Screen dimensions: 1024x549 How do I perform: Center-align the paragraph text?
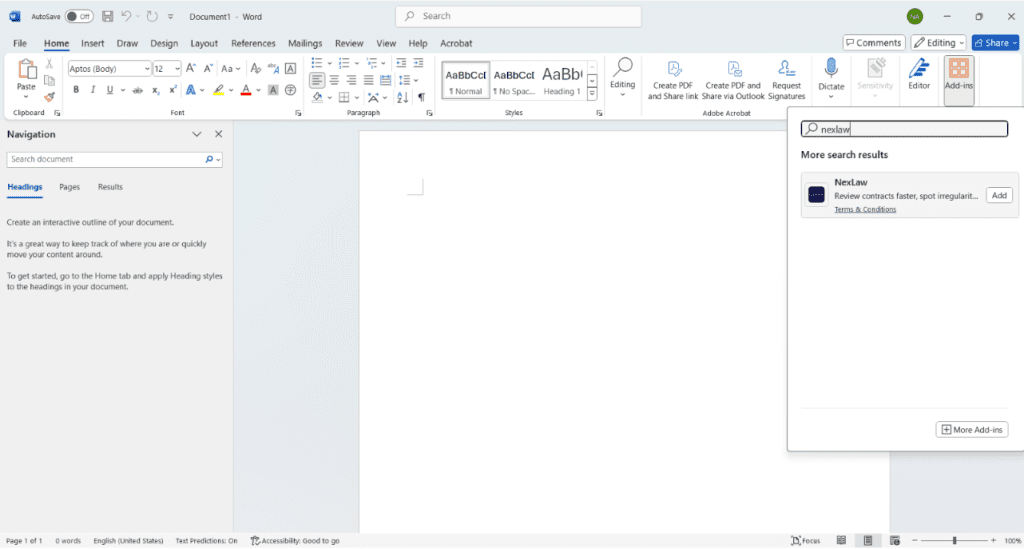point(334,80)
